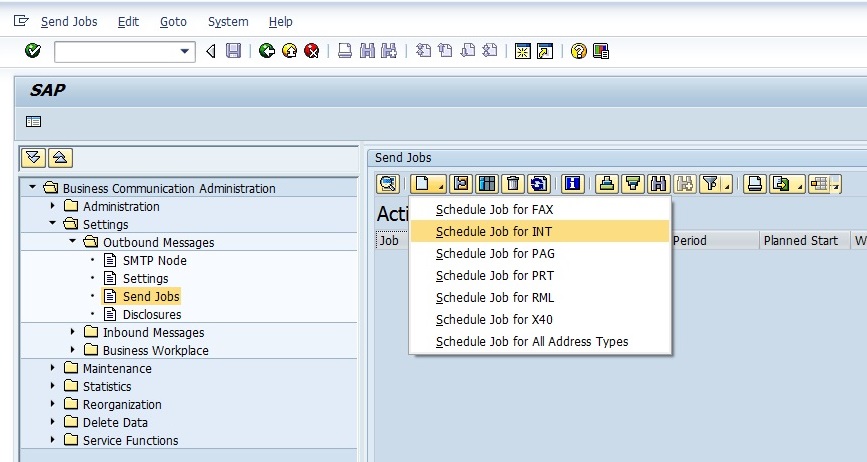Open the System menu
The image size is (867, 462).
click(x=228, y=22)
